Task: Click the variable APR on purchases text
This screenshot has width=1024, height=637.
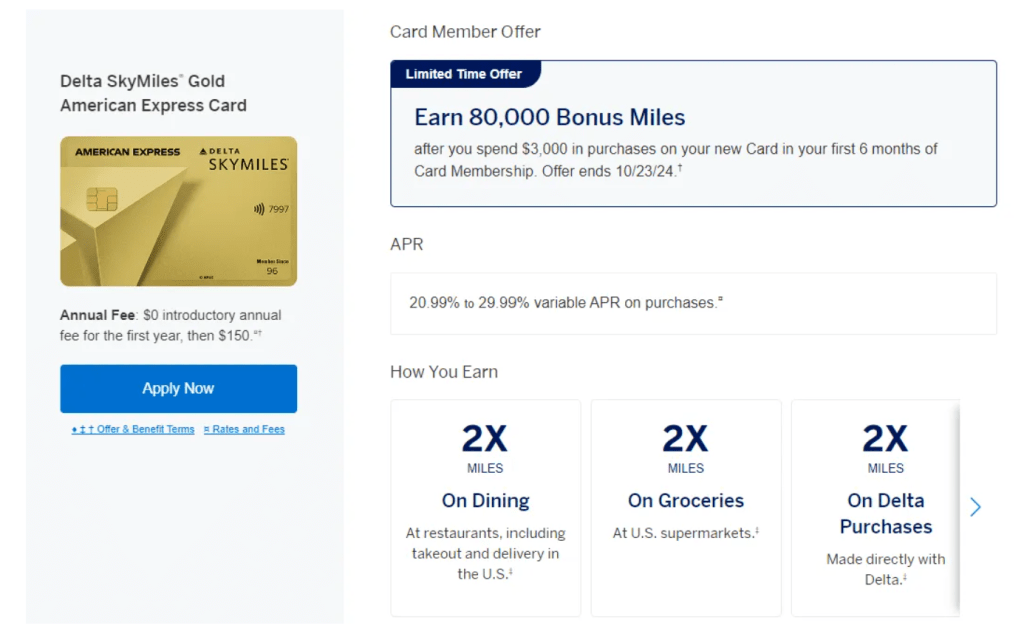Action: (x=565, y=302)
